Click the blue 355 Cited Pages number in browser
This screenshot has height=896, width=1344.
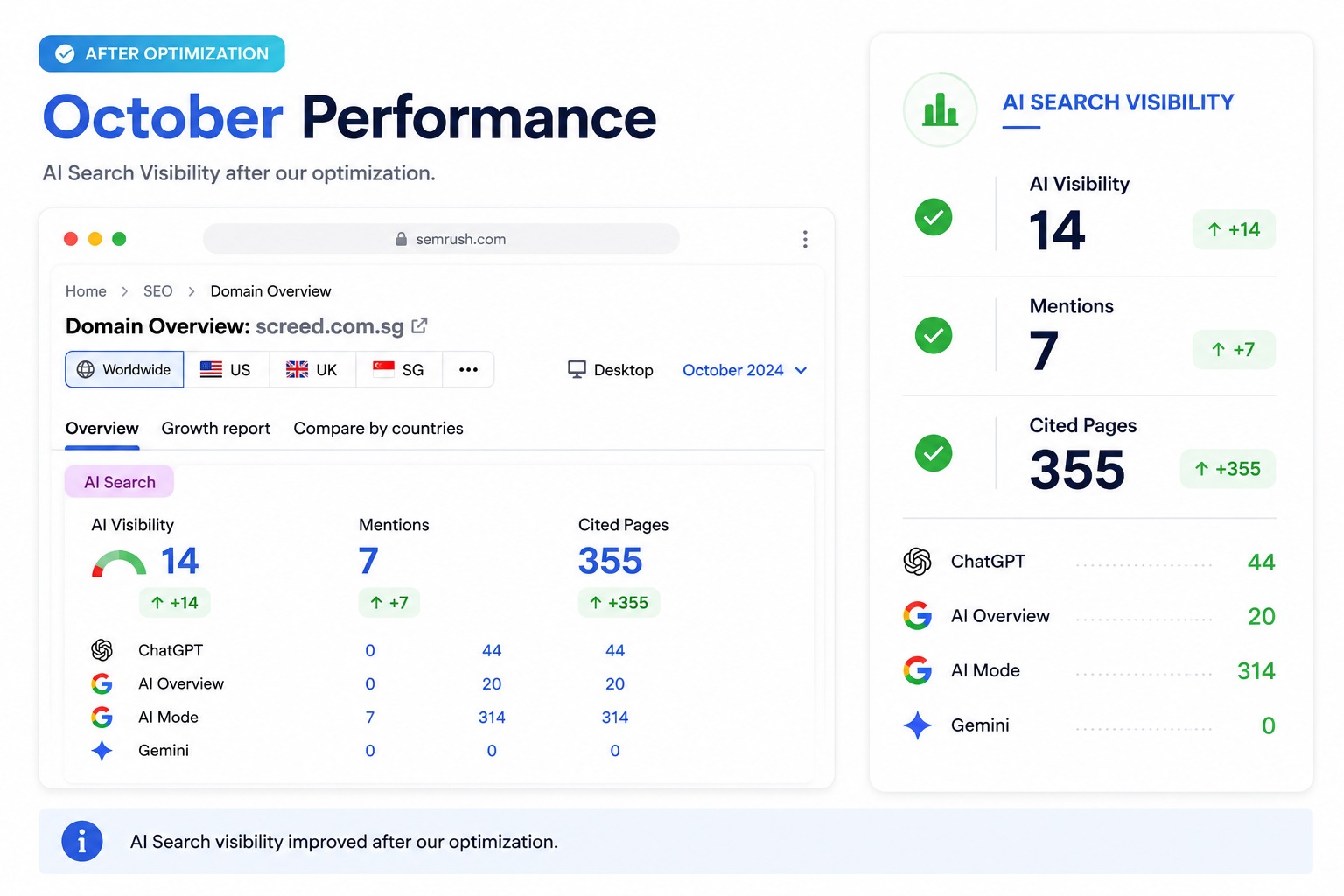pos(611,562)
